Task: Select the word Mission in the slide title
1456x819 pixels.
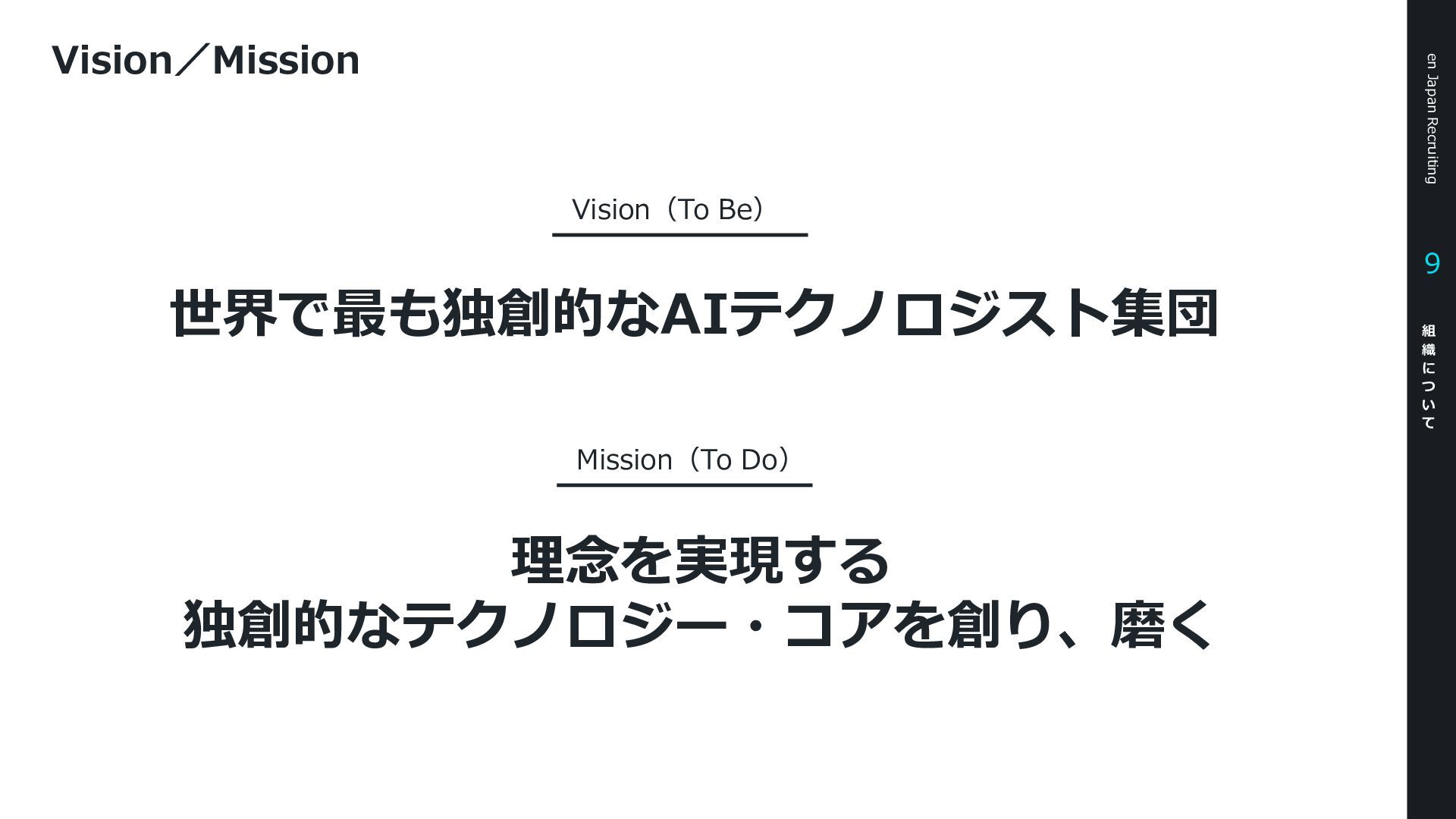Action: pos(286,60)
